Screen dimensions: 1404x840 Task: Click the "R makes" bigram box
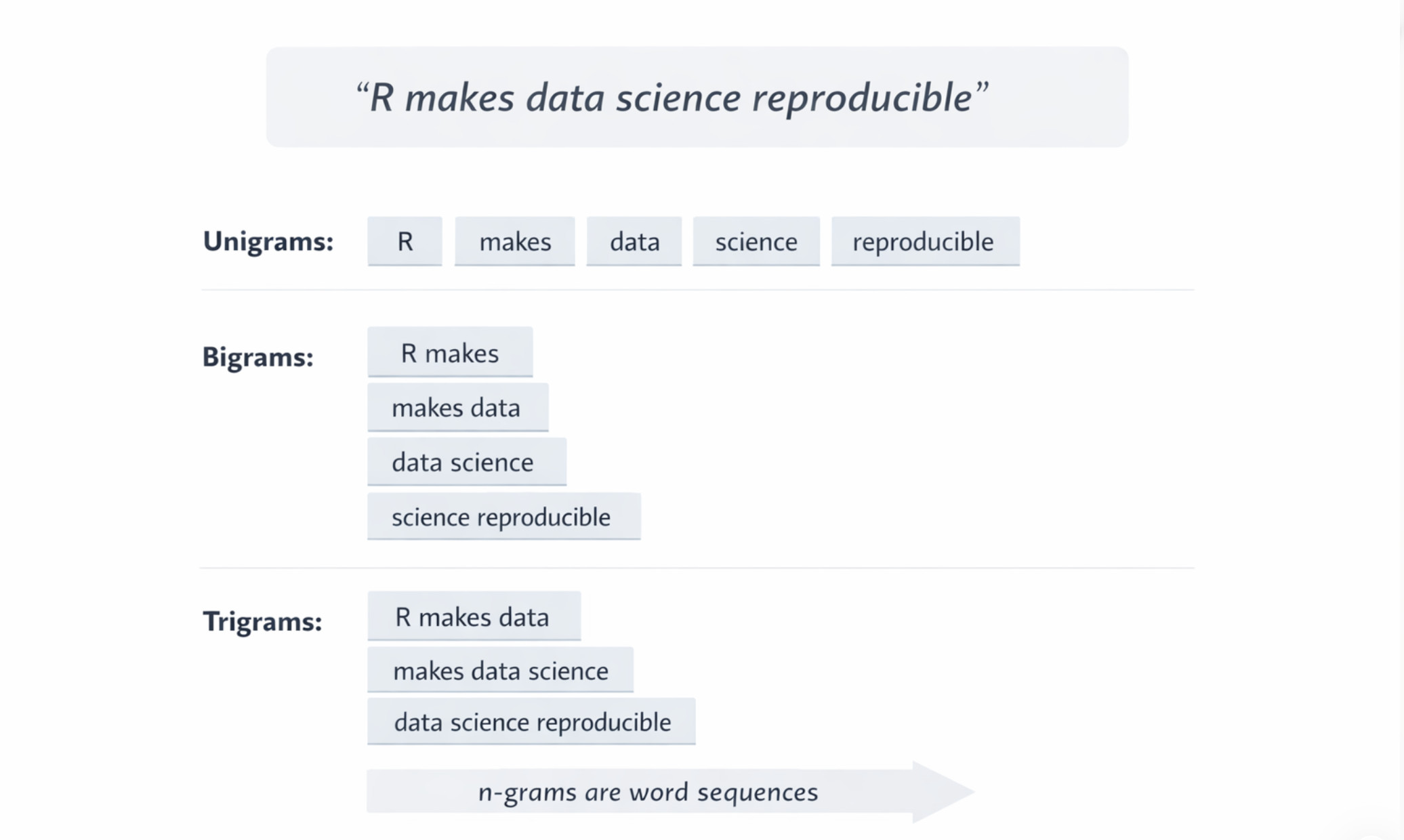450,352
